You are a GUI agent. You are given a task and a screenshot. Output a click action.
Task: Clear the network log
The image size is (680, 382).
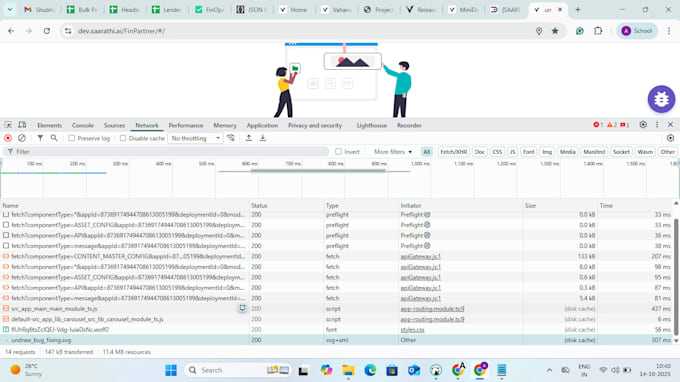click(22, 138)
